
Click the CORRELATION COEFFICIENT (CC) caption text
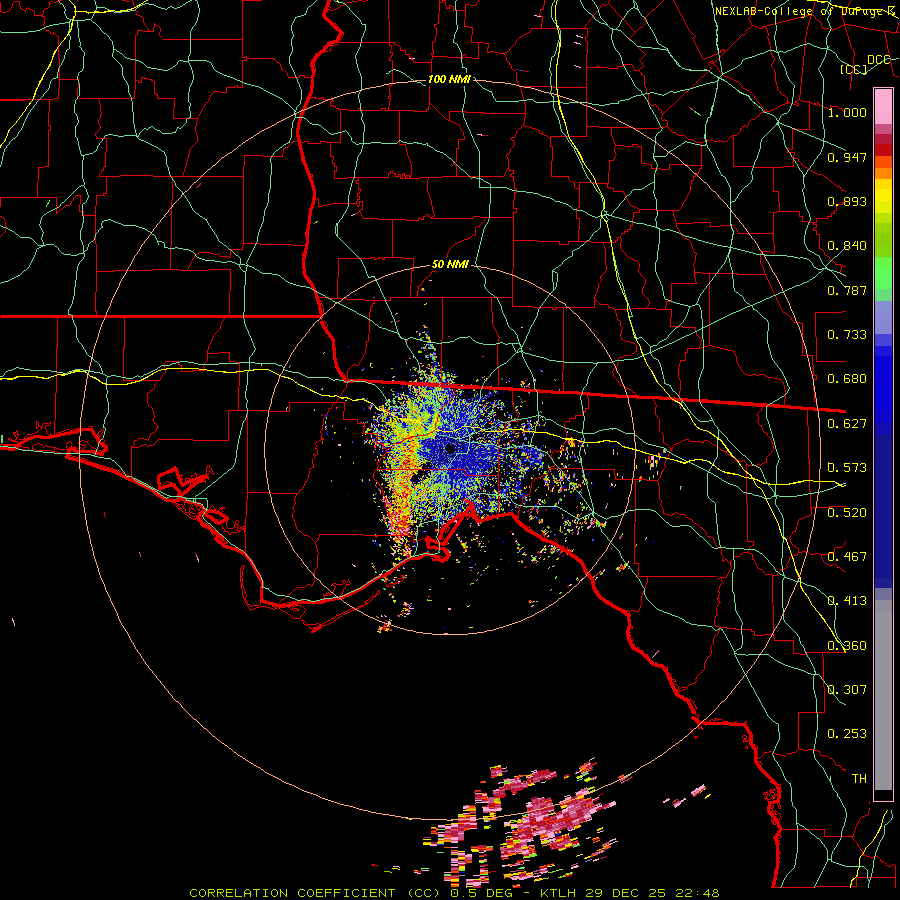[317, 893]
